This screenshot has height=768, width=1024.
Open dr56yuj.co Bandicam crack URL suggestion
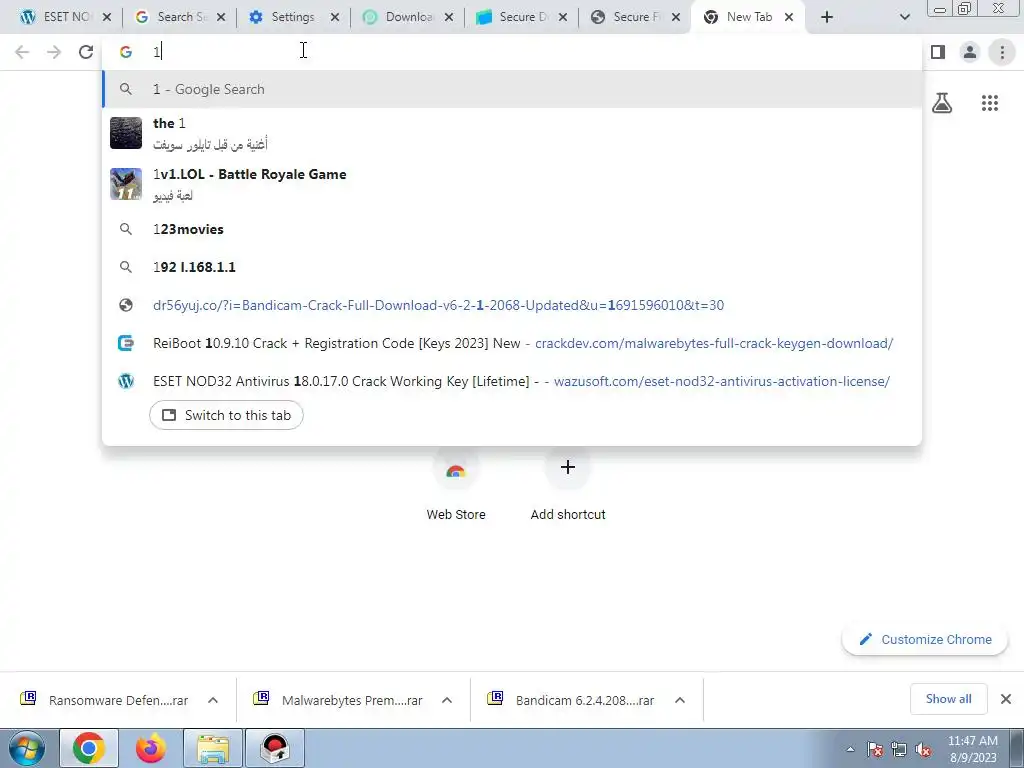(512, 305)
